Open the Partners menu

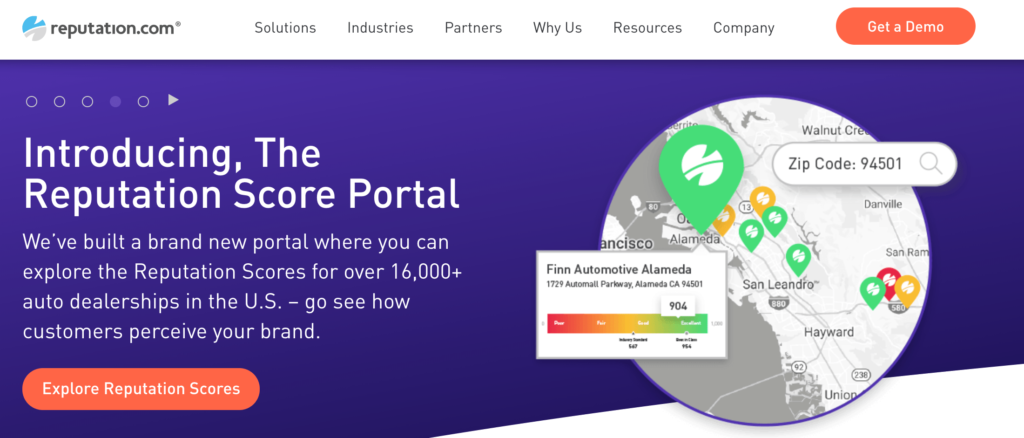coord(473,27)
